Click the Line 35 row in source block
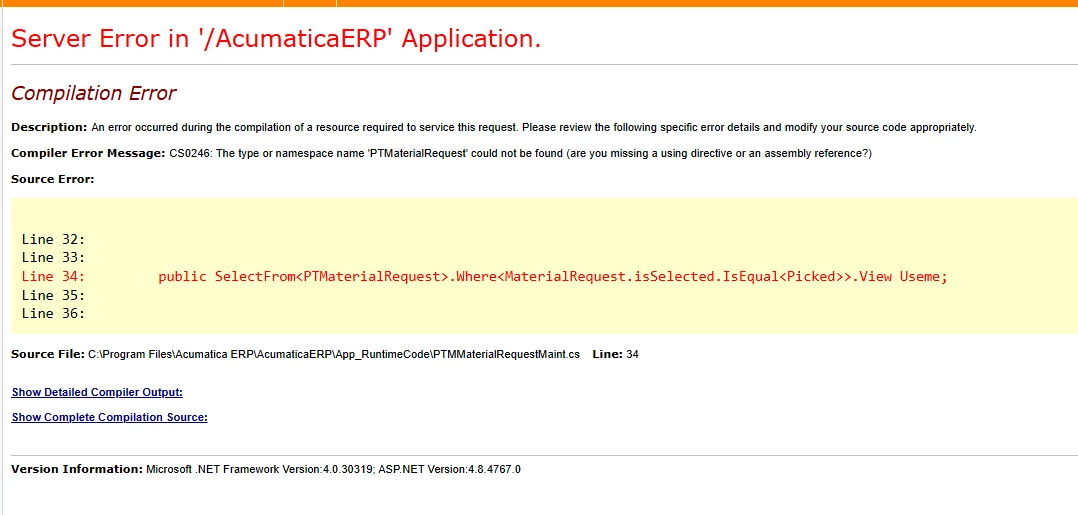Screen dimensions: 1078x515 [x=54, y=295]
